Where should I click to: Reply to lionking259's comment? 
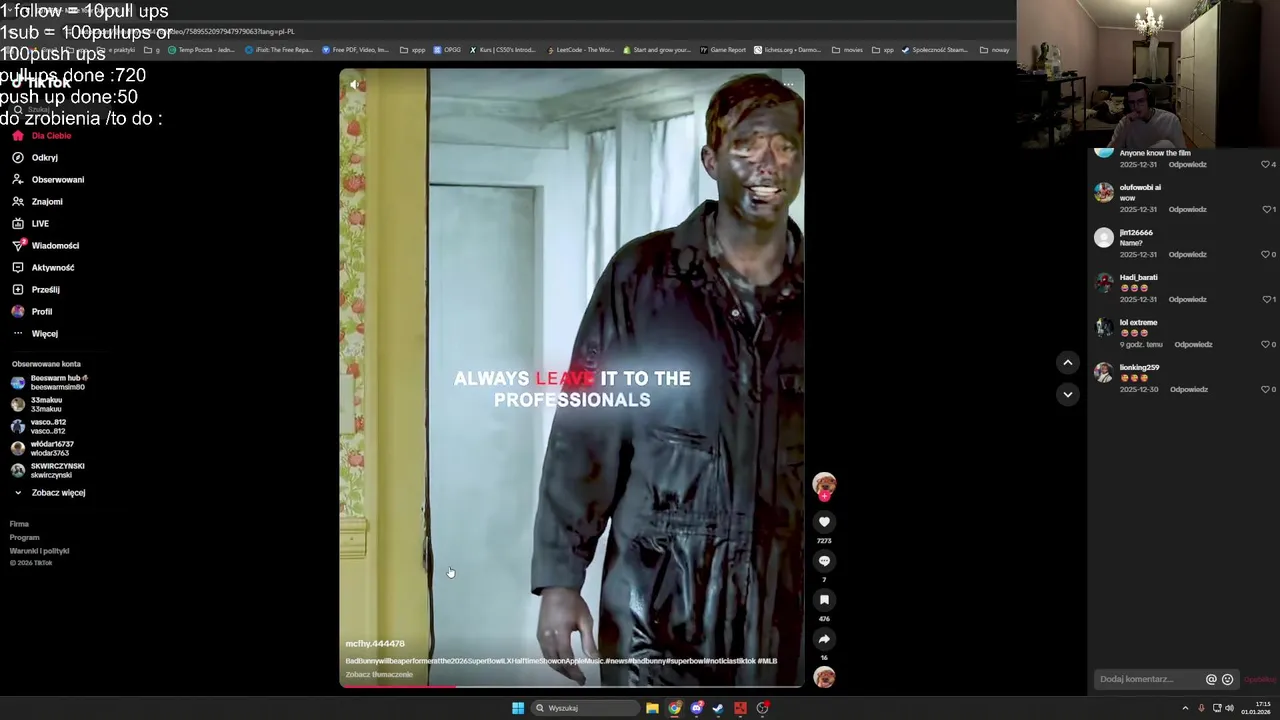click(x=1187, y=389)
